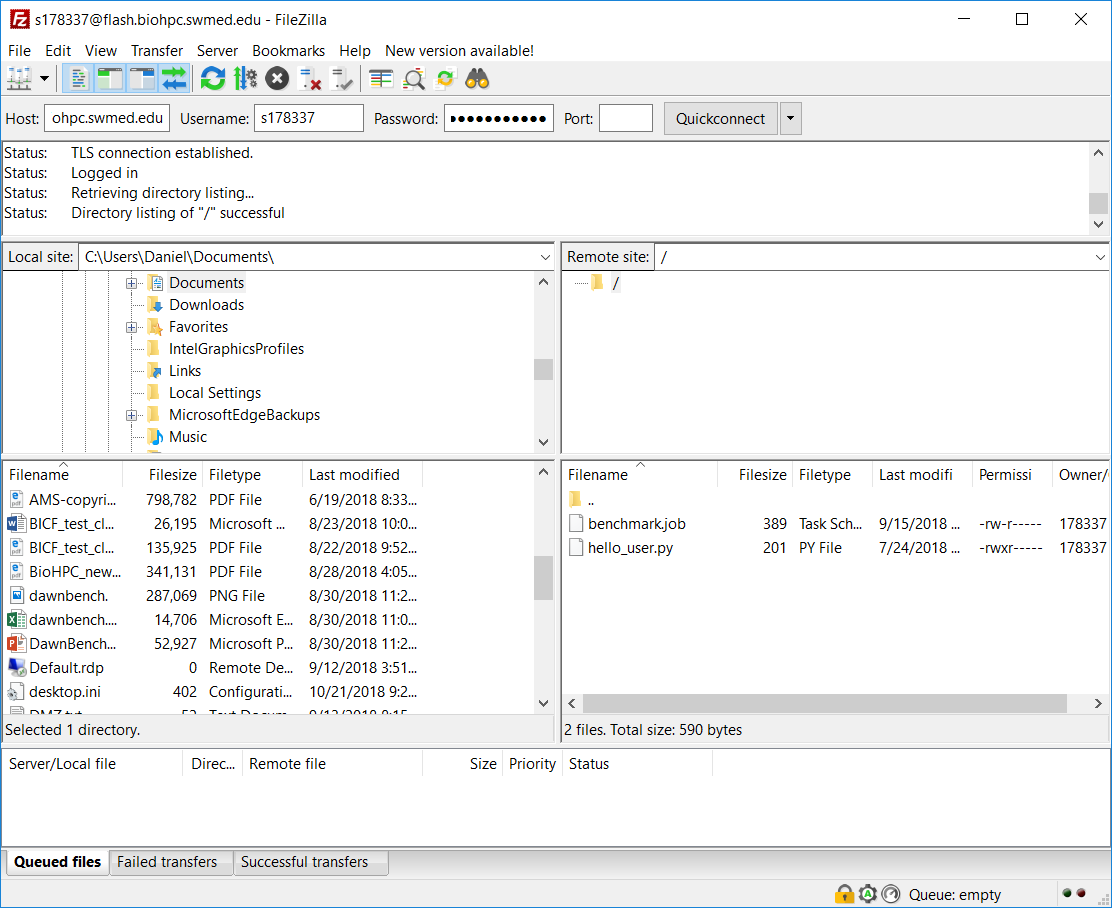Open the Transfer menu

coord(157,50)
